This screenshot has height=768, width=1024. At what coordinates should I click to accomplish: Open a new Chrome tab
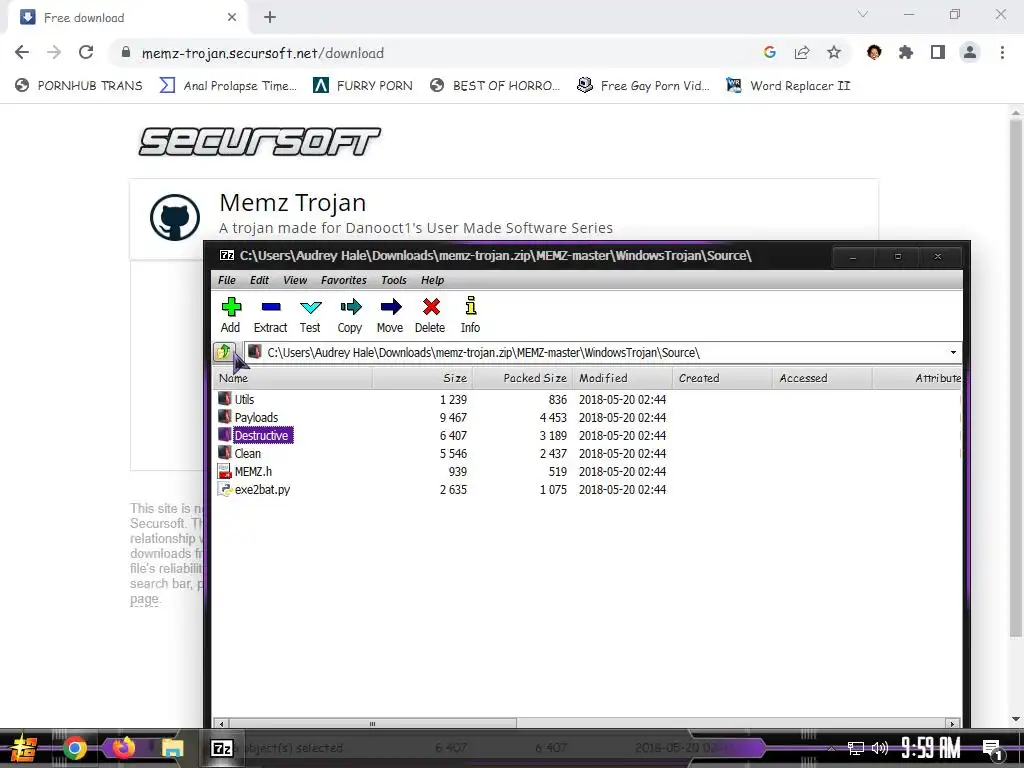pos(270,18)
